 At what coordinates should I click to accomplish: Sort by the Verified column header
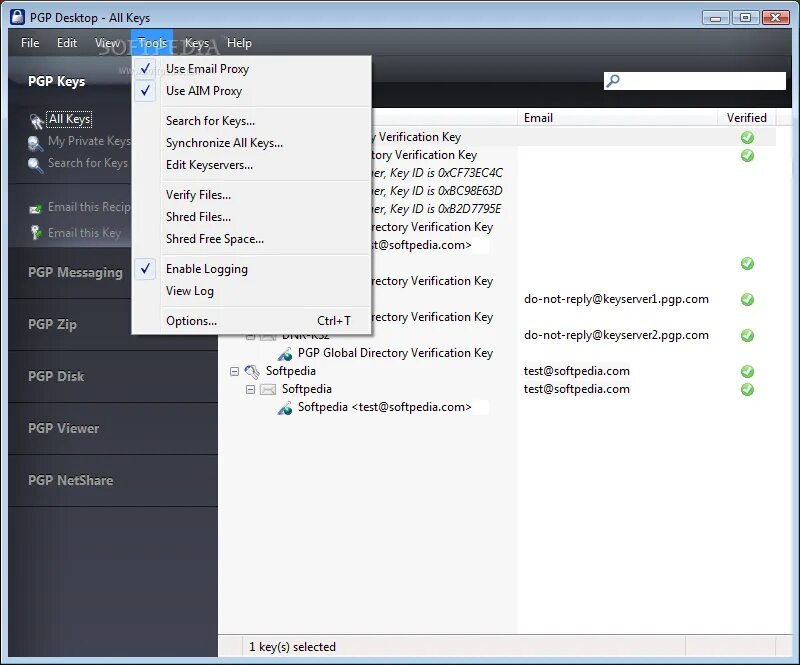[746, 118]
